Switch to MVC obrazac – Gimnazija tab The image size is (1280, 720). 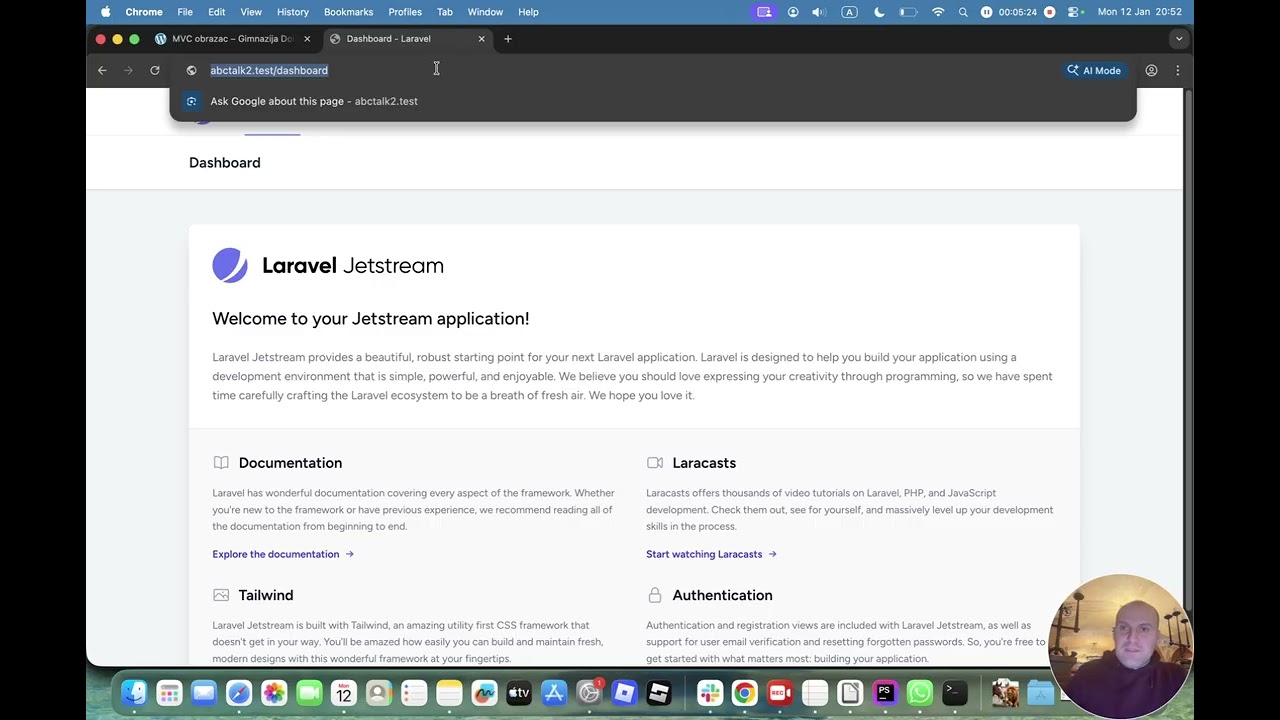tap(232, 39)
